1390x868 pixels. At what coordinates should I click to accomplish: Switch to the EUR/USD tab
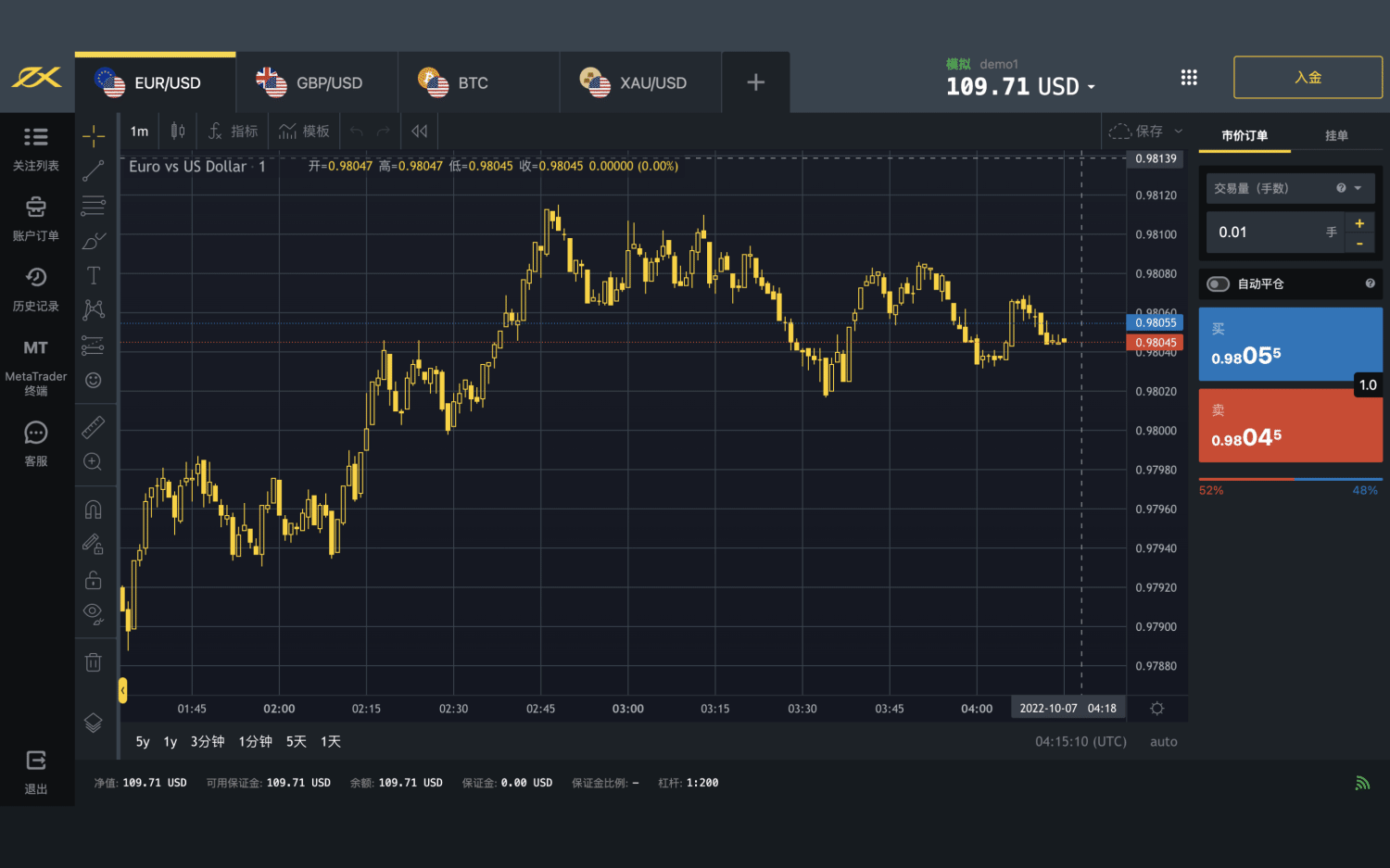point(156,82)
